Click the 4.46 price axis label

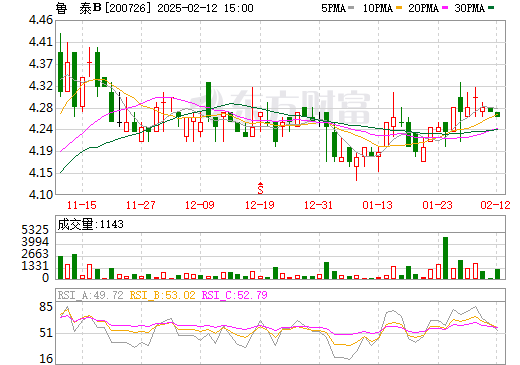41,20
